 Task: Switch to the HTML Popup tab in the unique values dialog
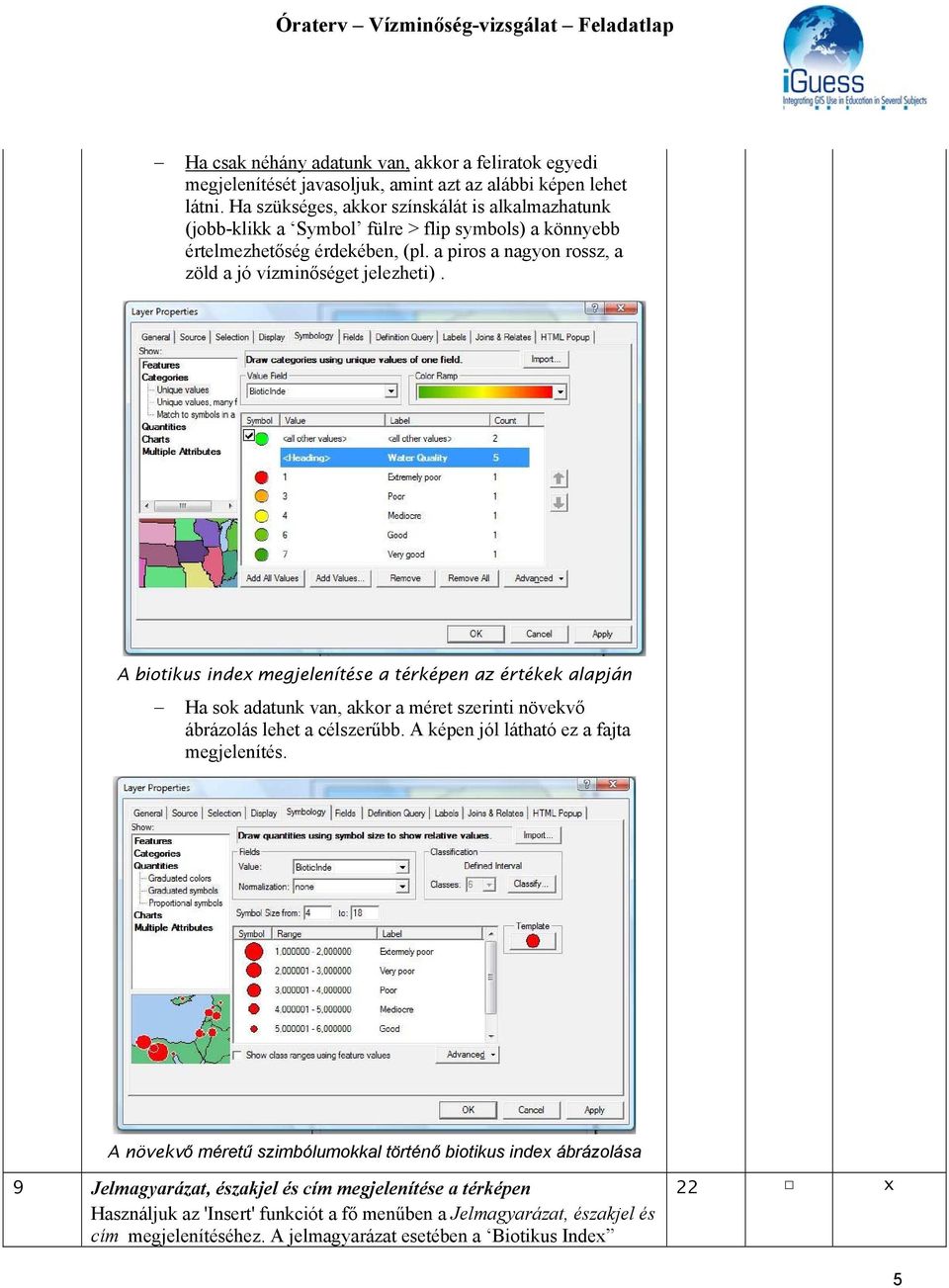(x=565, y=337)
